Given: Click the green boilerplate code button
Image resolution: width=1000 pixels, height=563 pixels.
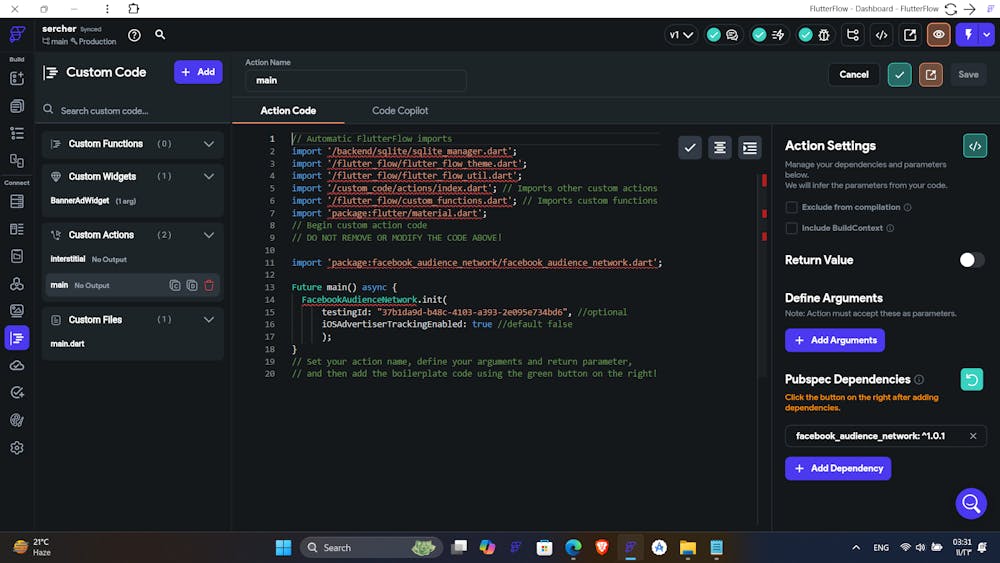Looking at the screenshot, I should coord(974,146).
